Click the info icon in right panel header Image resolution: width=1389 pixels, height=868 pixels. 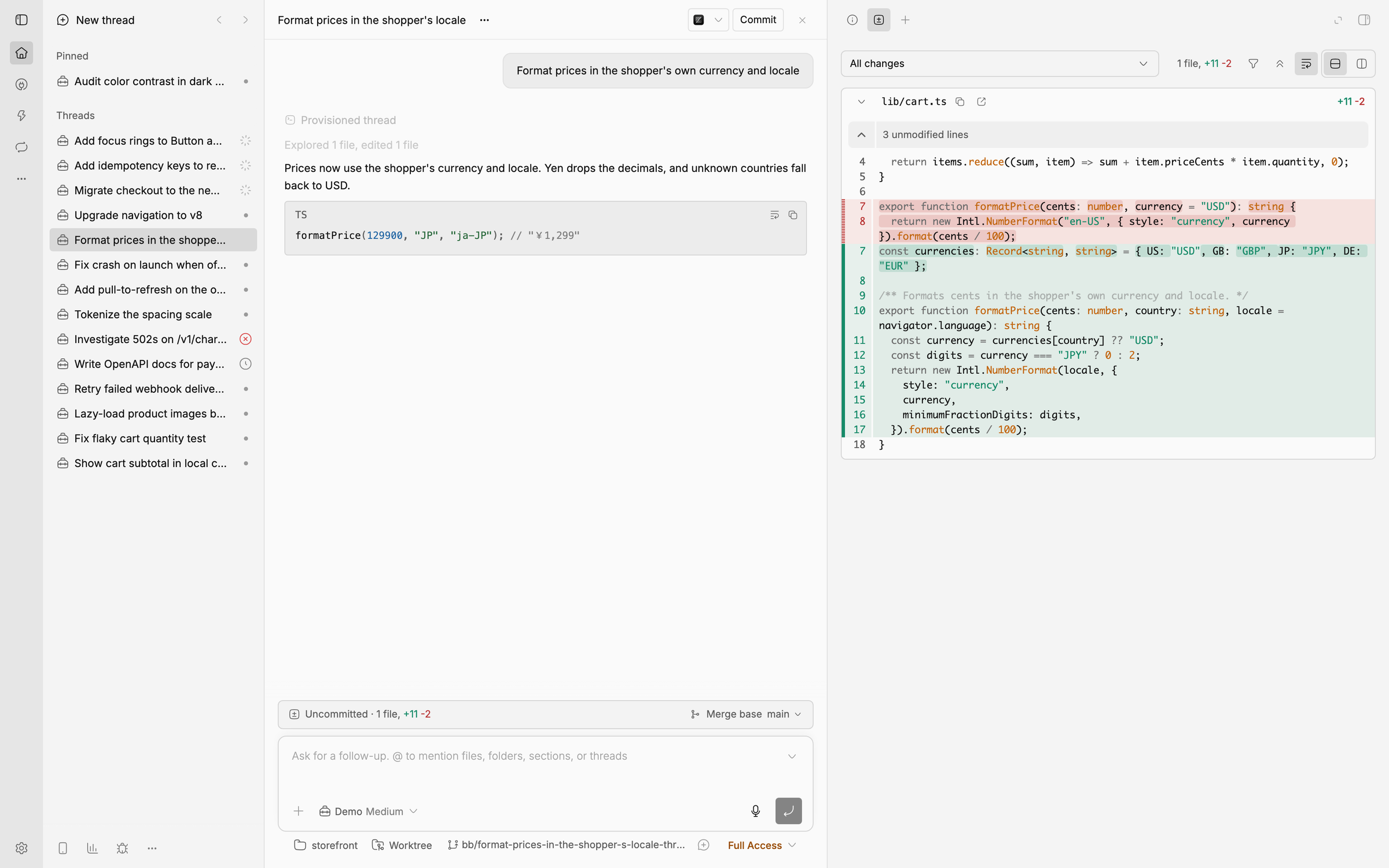coord(852,20)
